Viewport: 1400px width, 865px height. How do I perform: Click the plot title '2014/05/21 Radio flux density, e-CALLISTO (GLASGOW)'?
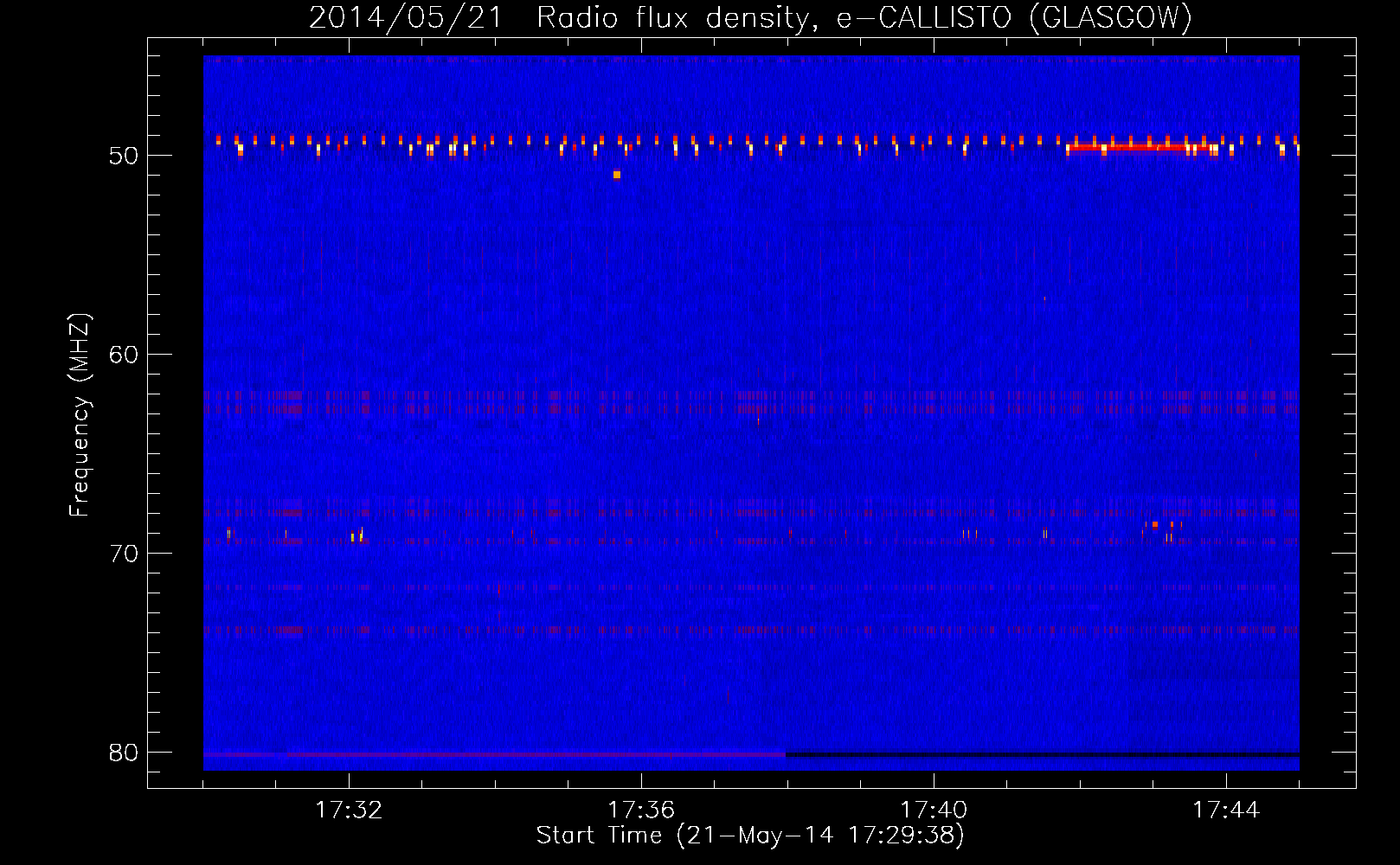[x=750, y=17]
